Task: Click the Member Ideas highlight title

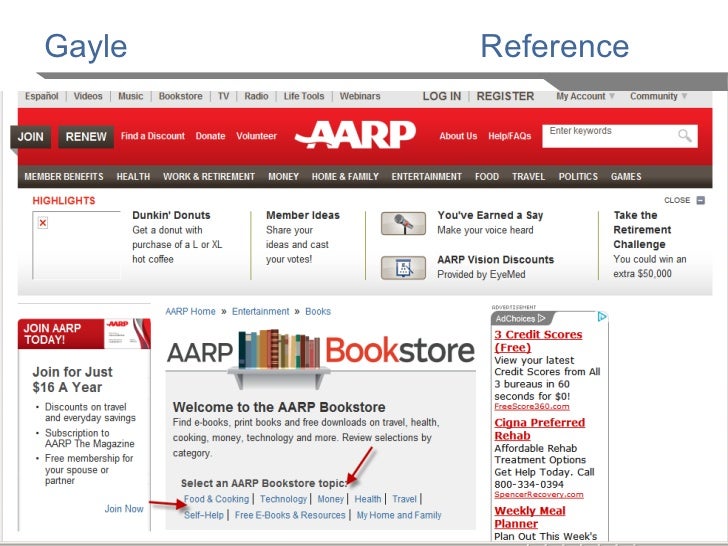Action: (303, 215)
